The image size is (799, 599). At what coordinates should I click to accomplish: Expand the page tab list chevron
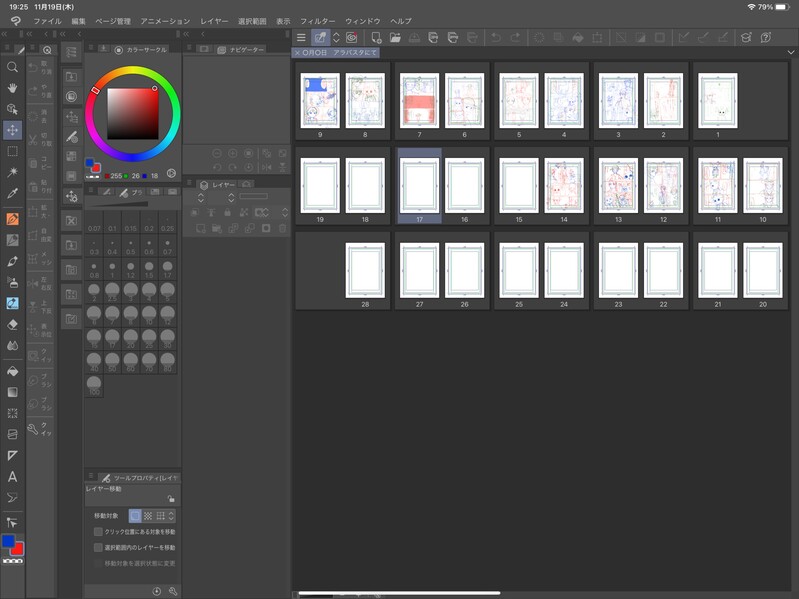791,52
